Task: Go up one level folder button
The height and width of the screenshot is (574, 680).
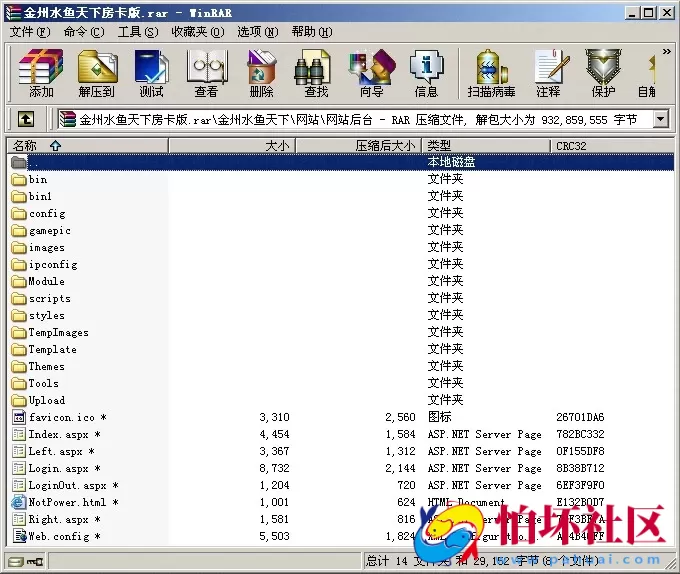Action: point(26,119)
